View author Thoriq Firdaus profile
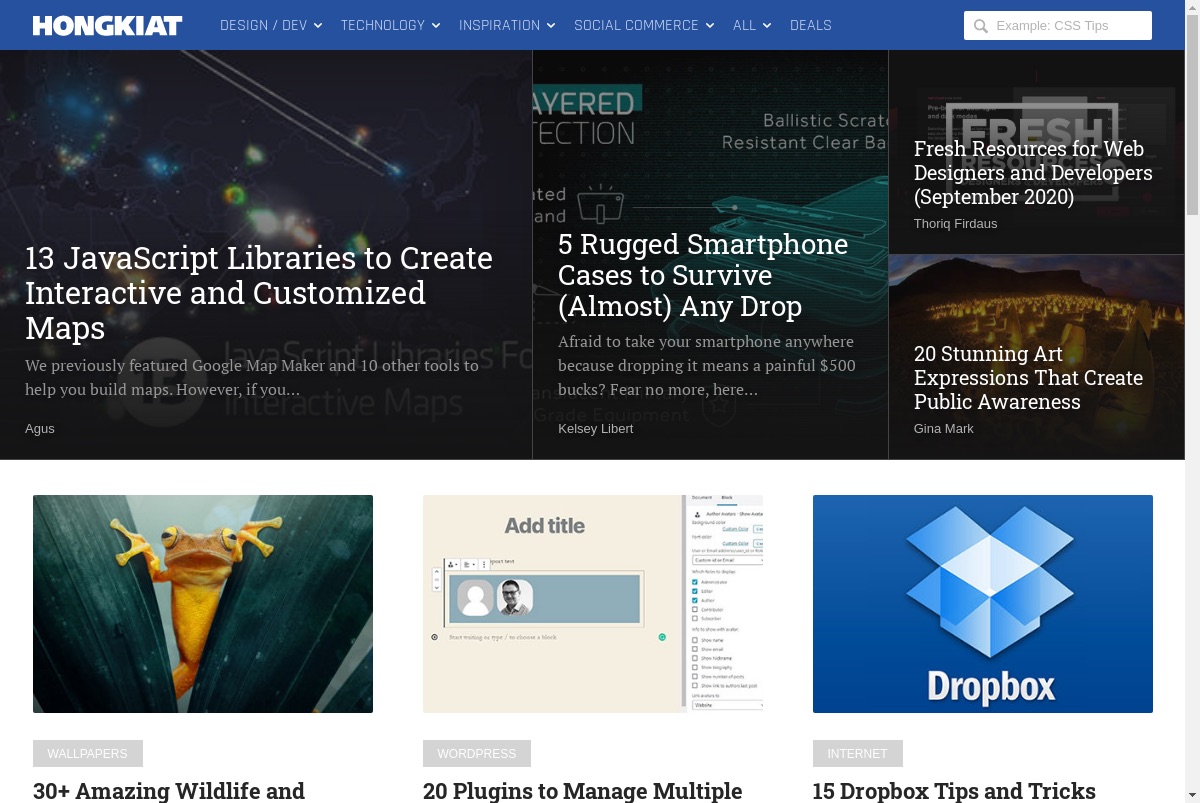This screenshot has height=803, width=1200. tap(955, 224)
